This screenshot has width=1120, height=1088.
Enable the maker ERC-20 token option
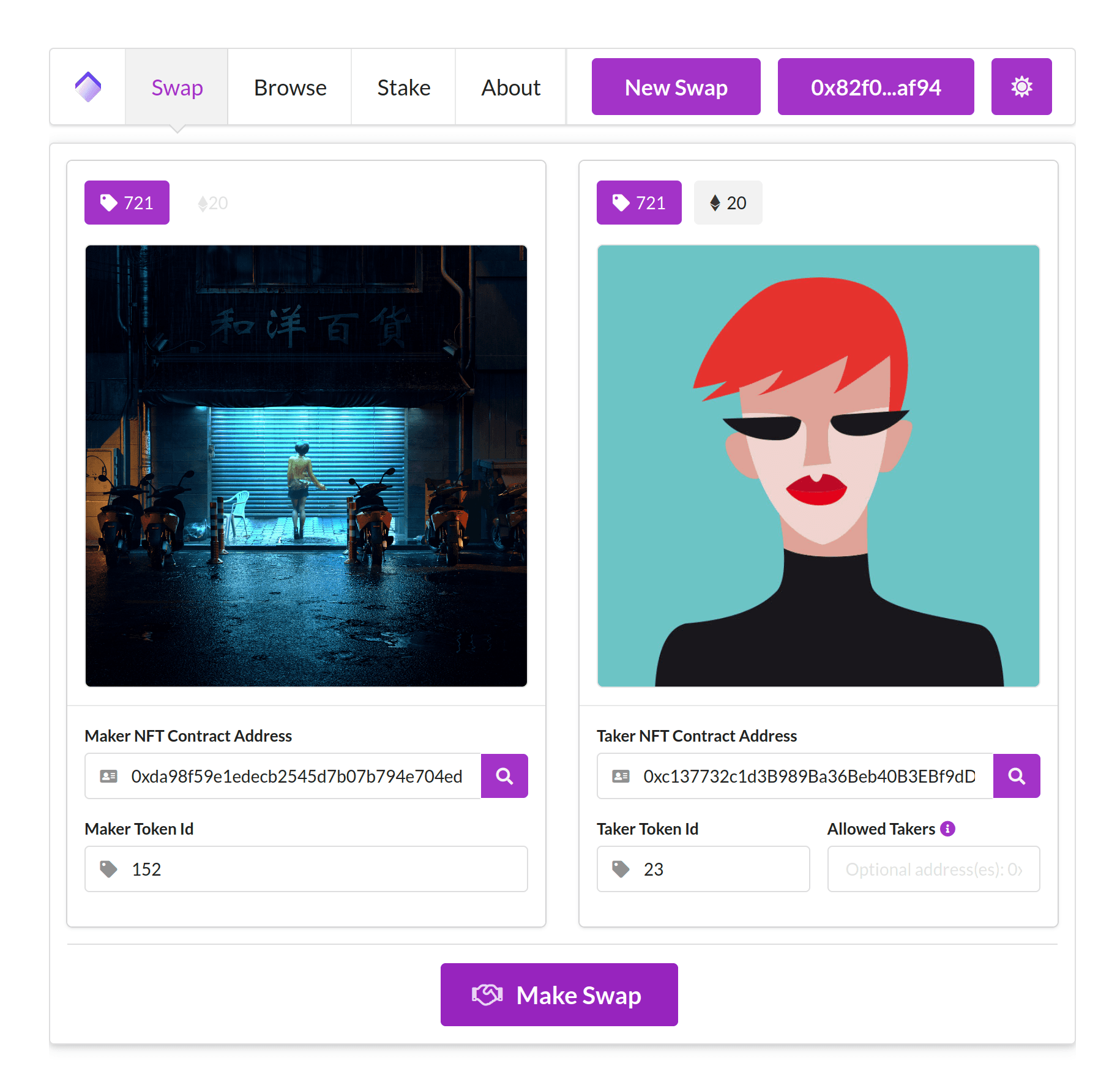tap(213, 203)
